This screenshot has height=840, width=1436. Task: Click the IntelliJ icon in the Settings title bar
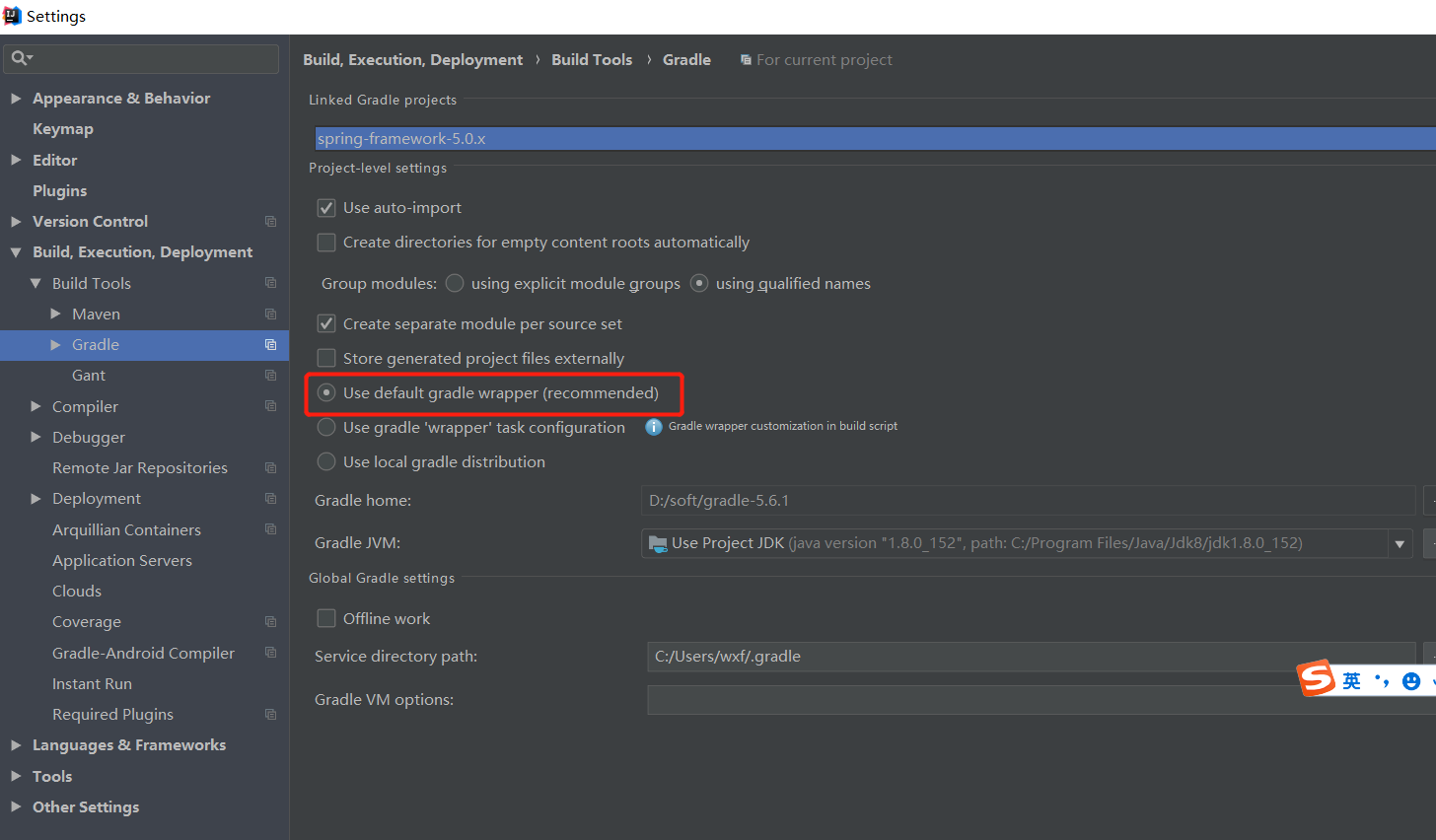(x=12, y=16)
